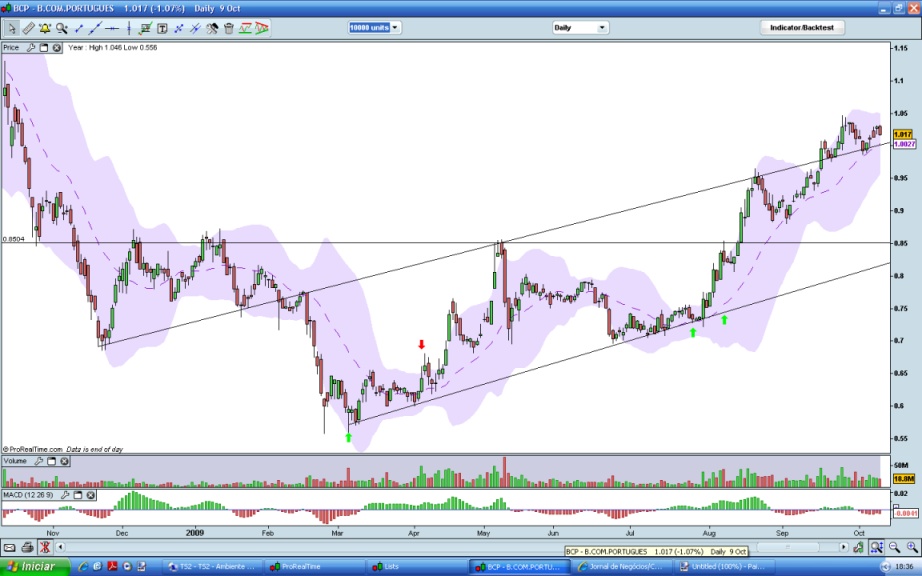Open MACD indicator wrench settings
The width and height of the screenshot is (922, 576).
click(x=65, y=495)
